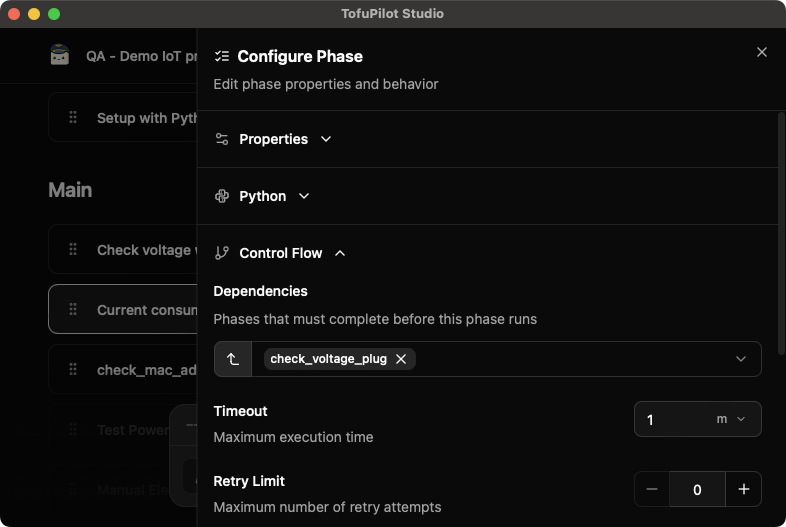Viewport: 786px width, 527px height.
Task: Grab the Test Power phase drag handle
Action: [x=73, y=430]
